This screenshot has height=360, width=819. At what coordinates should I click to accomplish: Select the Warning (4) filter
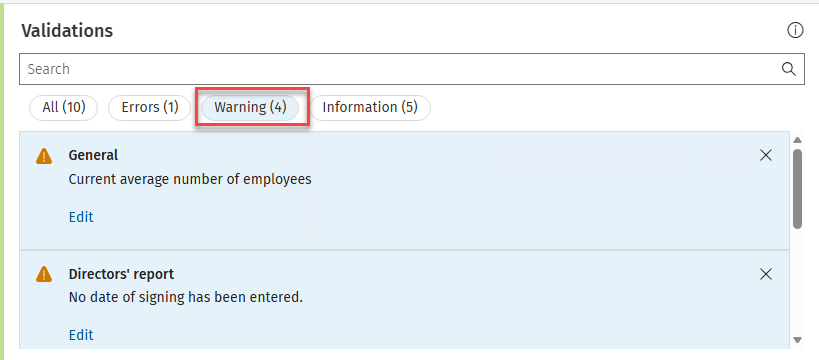[250, 108]
